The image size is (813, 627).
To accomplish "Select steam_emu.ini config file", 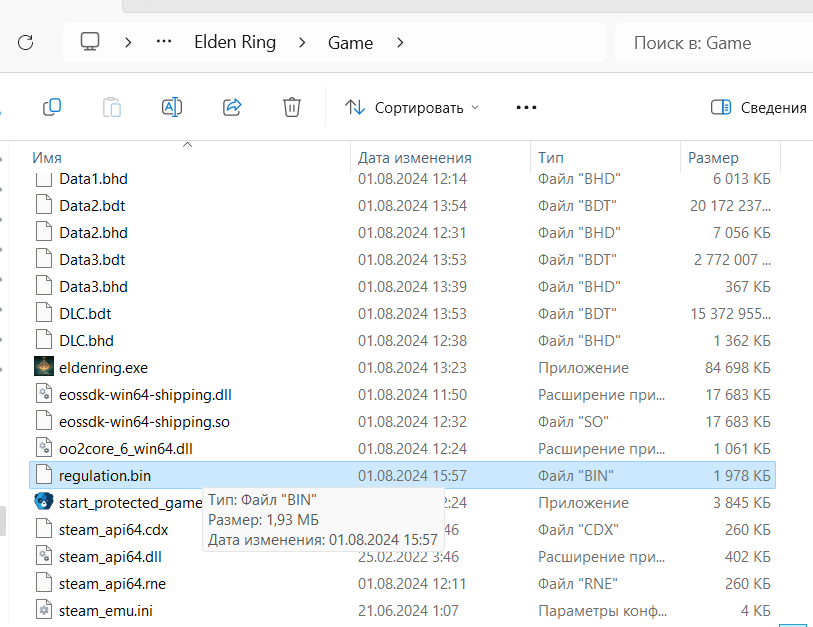I will coord(106,610).
